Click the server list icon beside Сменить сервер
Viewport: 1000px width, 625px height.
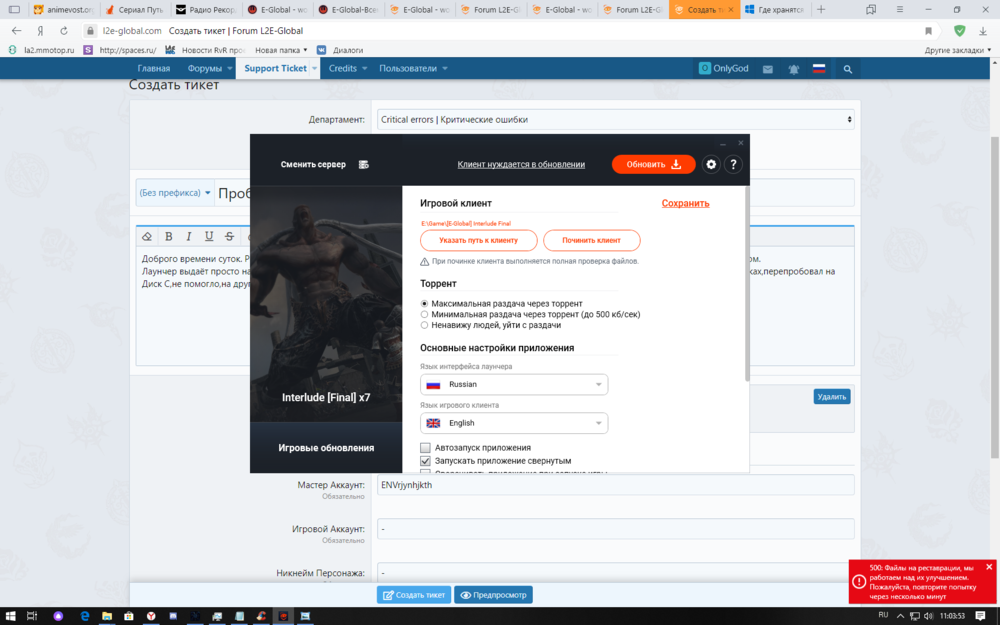tap(364, 165)
